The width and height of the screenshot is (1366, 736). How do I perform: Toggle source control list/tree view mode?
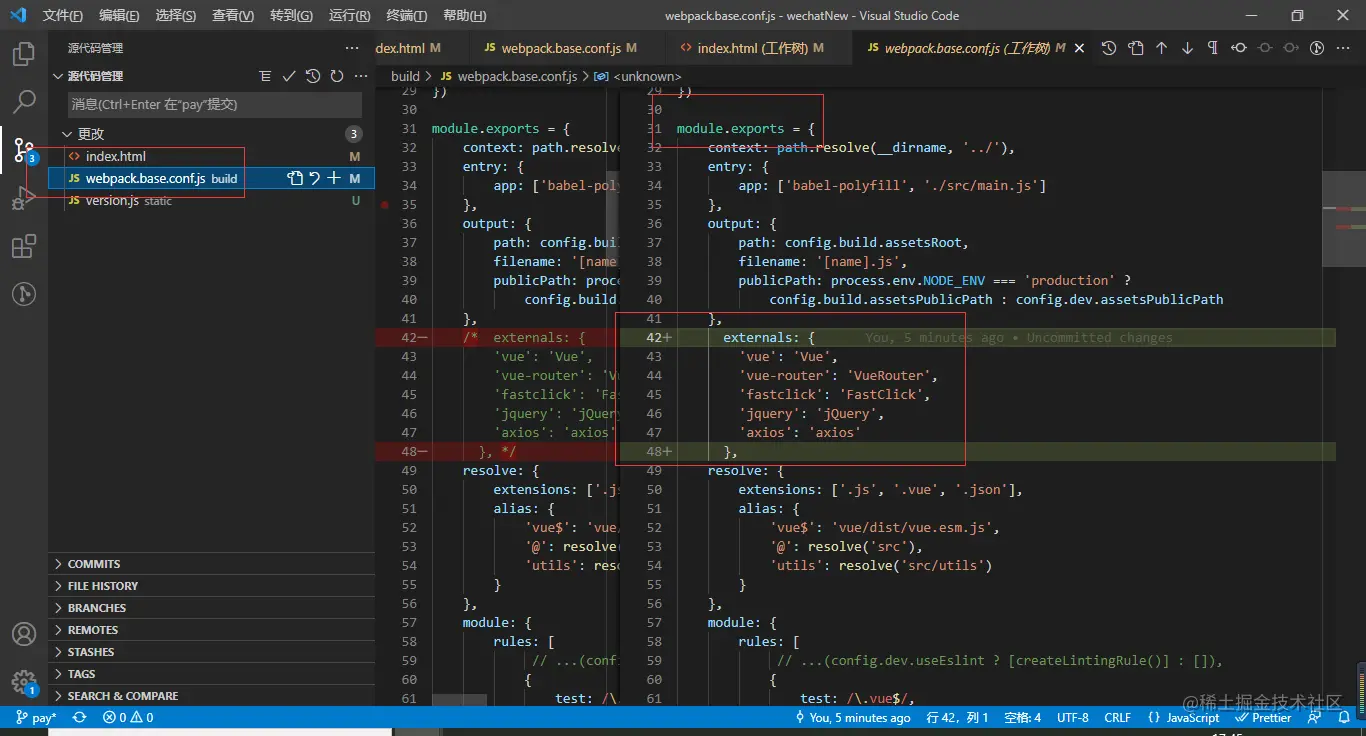(265, 76)
